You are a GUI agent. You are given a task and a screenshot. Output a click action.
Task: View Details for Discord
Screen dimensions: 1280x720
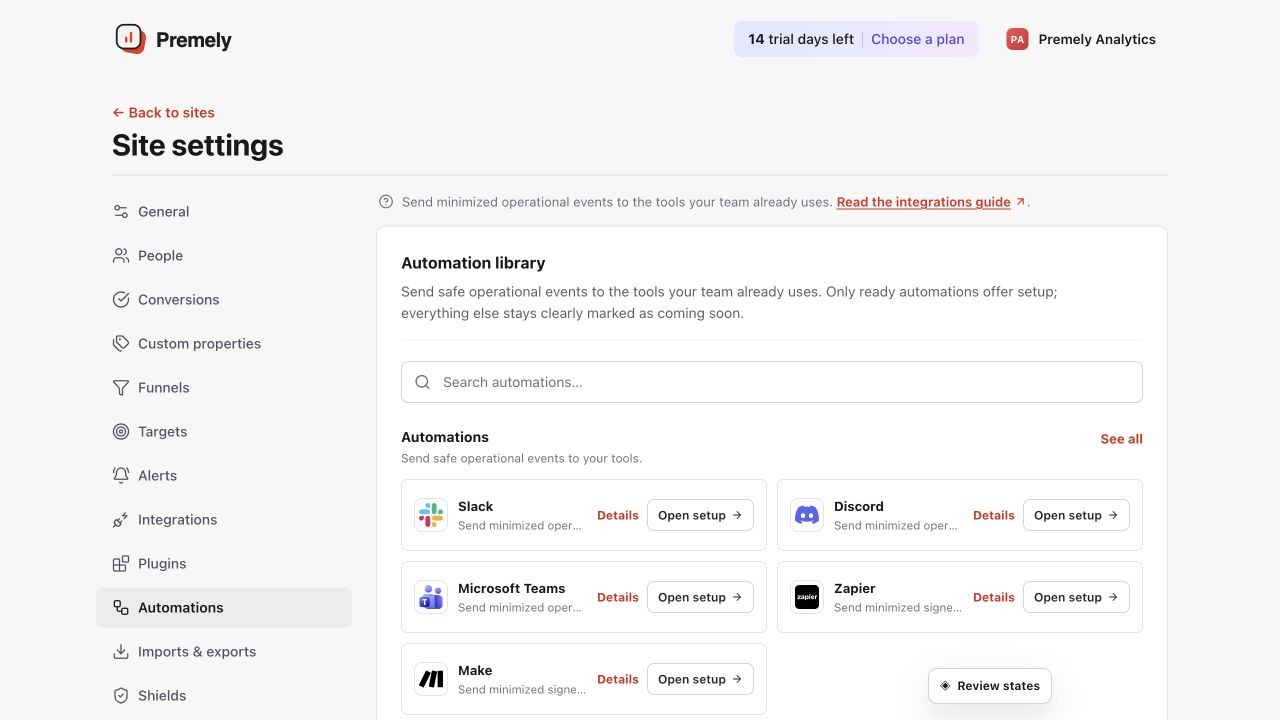point(994,515)
